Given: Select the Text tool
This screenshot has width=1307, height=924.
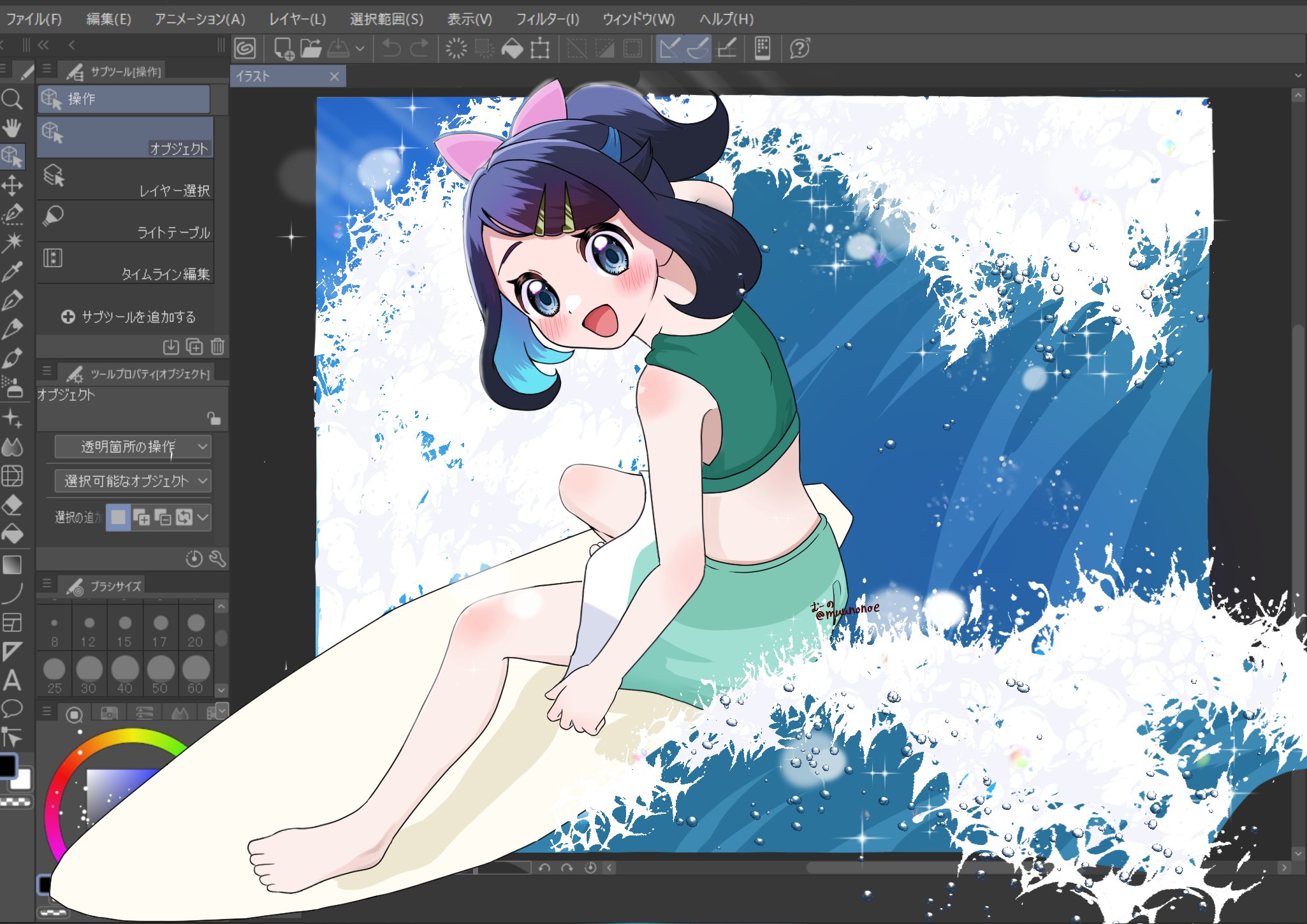Looking at the screenshot, I should coord(12,680).
